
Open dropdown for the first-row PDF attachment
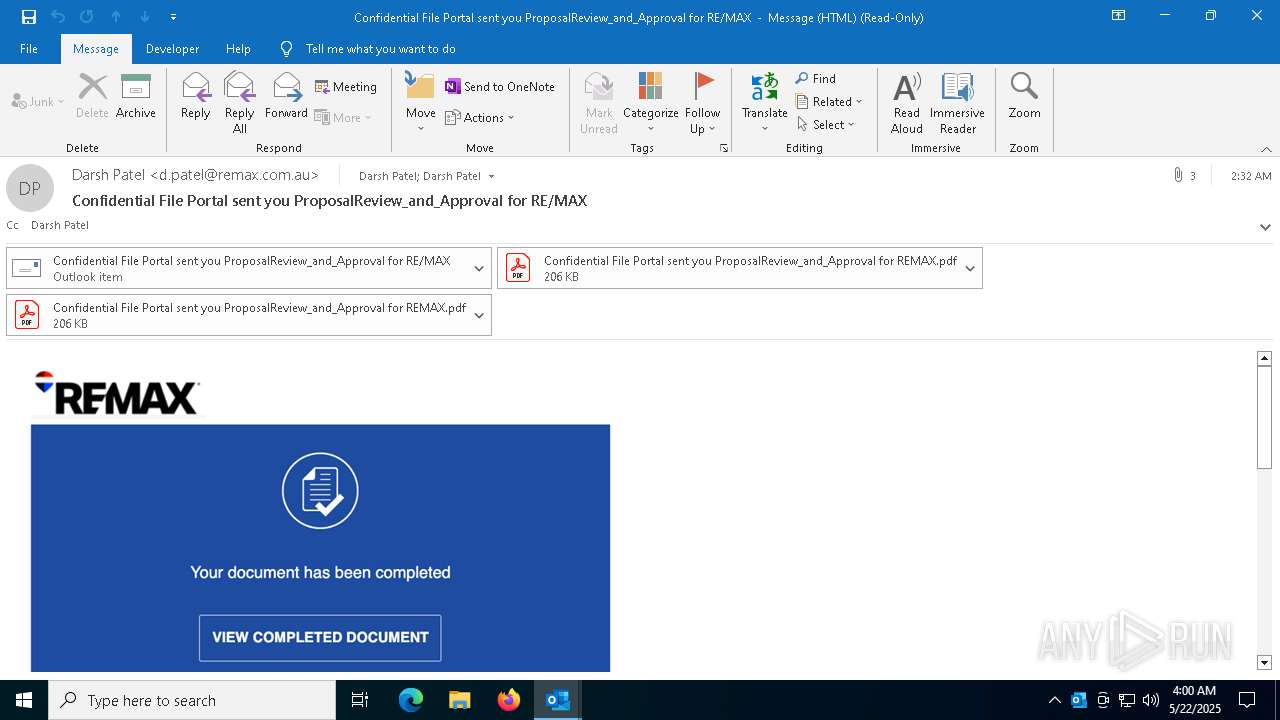click(x=970, y=268)
